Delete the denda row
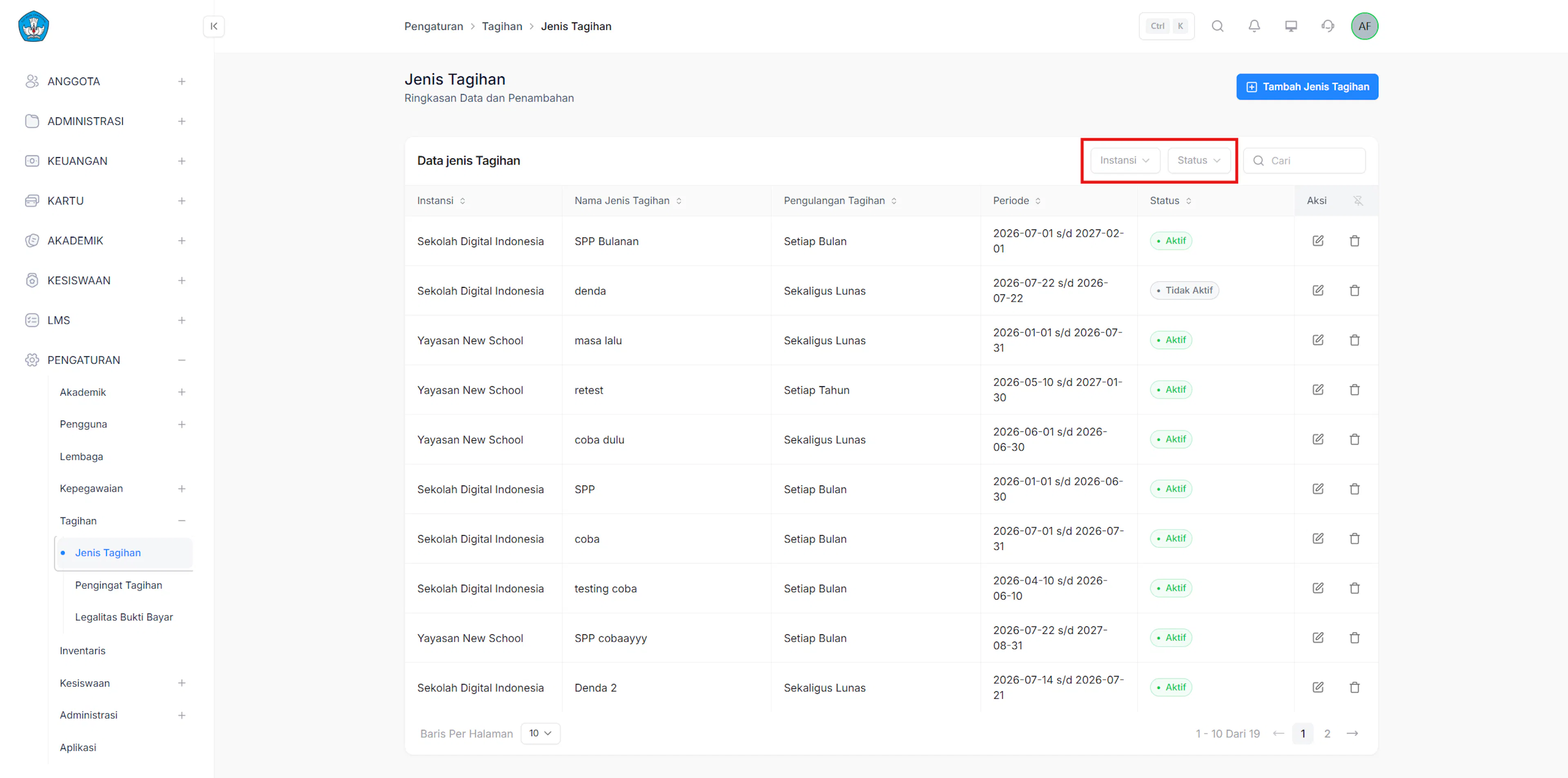Screen dimensions: 1568x778 [1354, 291]
